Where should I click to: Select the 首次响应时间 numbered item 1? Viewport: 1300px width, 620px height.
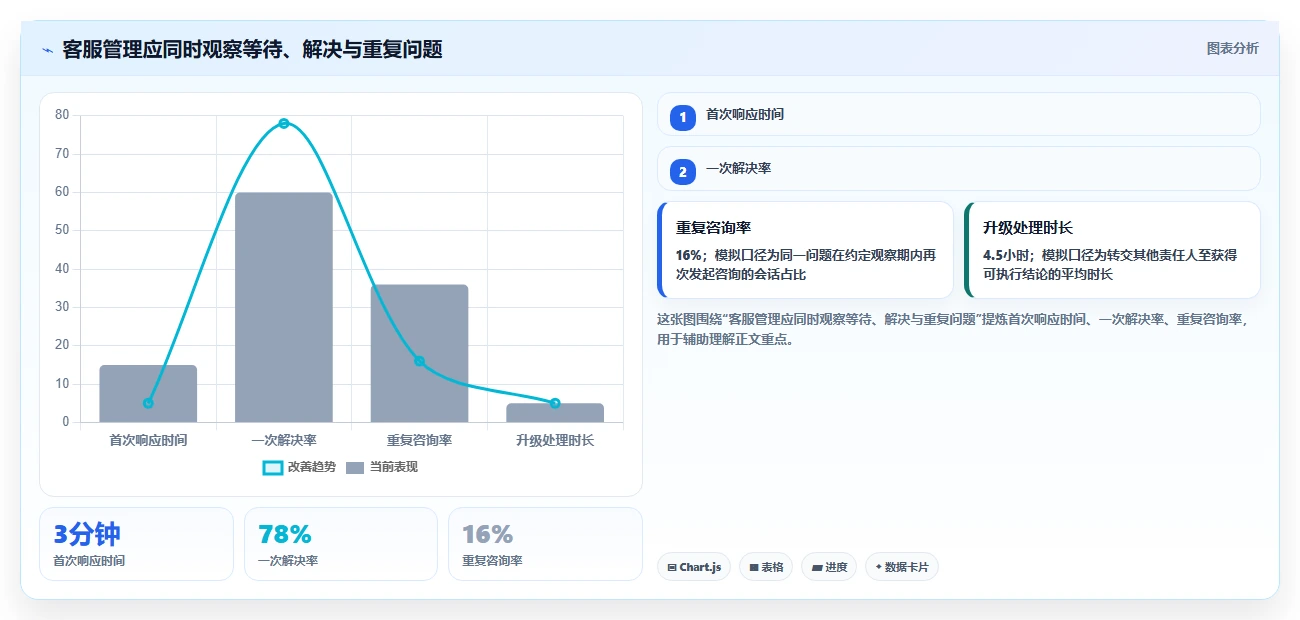[x=958, y=114]
